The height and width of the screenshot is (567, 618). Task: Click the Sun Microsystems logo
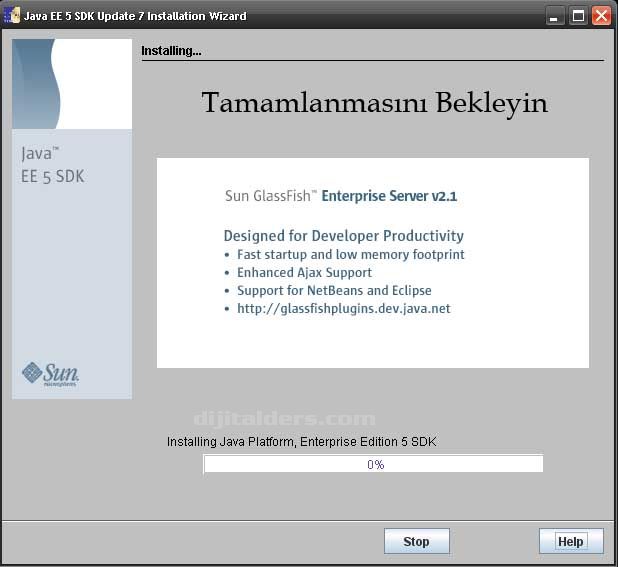pyautogui.click(x=50, y=374)
